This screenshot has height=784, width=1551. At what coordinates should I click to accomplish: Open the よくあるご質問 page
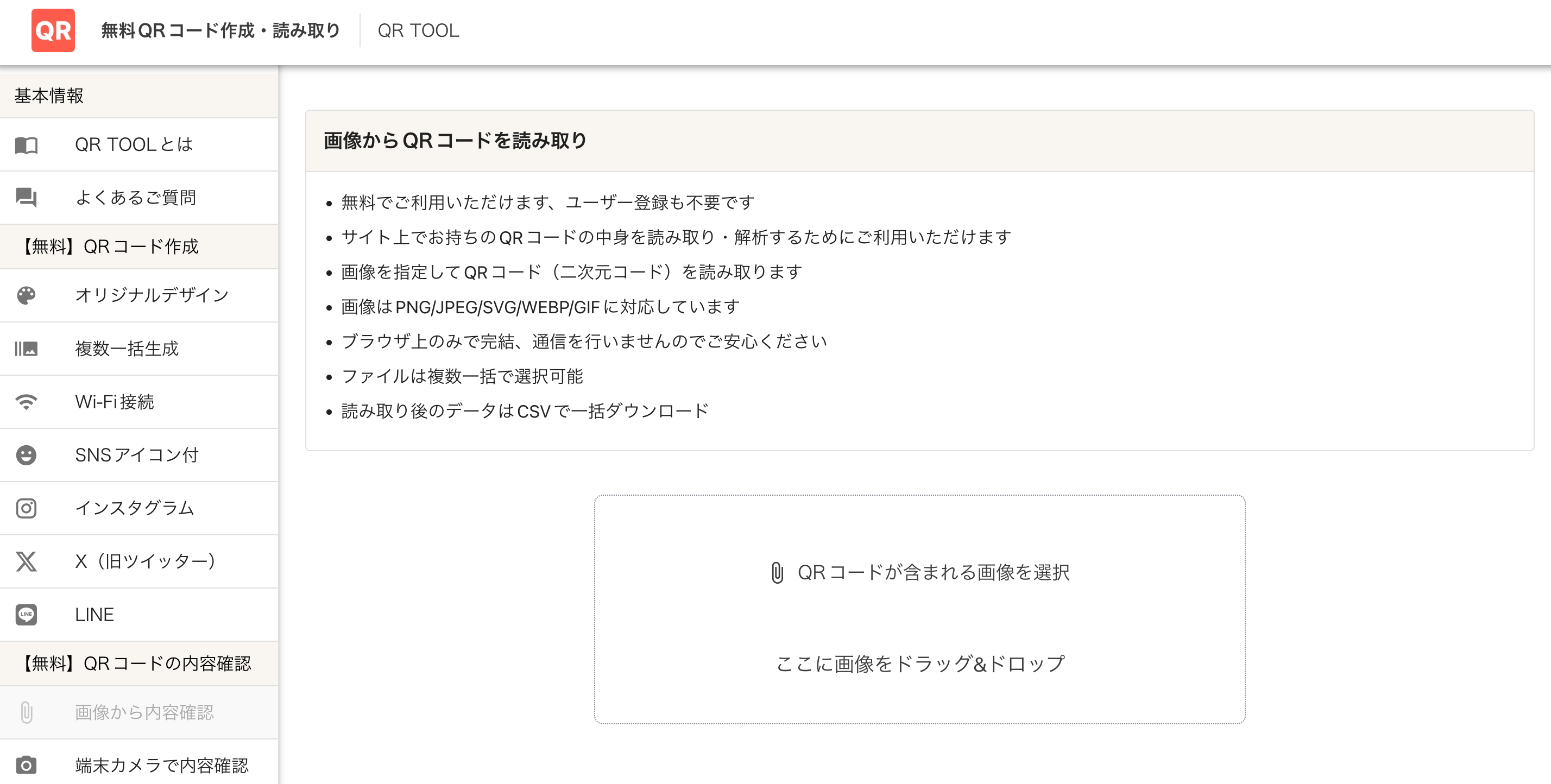click(135, 198)
